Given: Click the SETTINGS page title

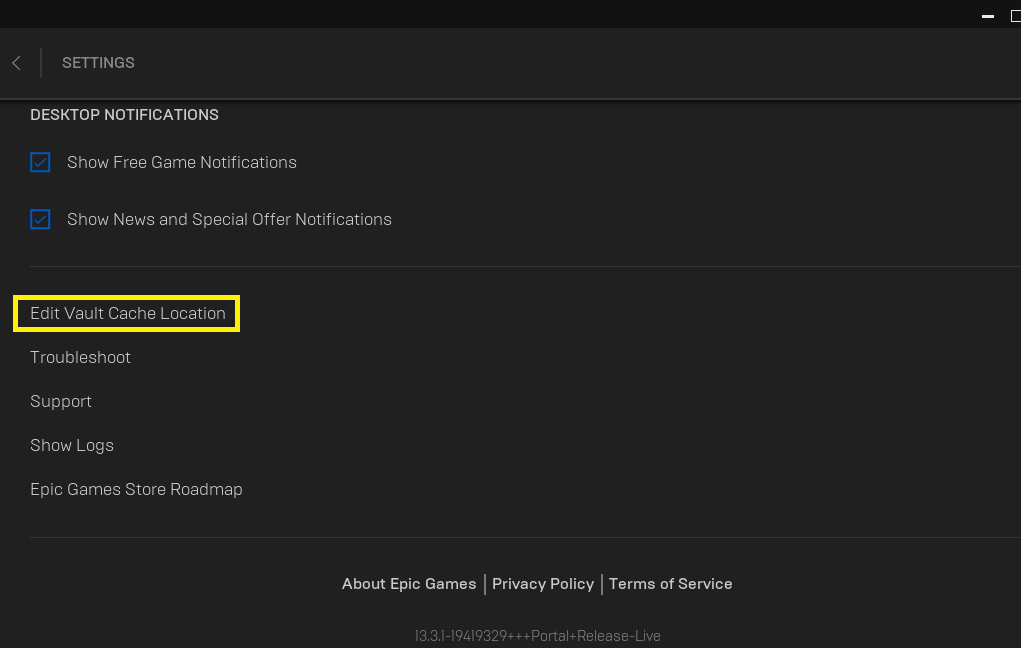Looking at the screenshot, I should [98, 63].
